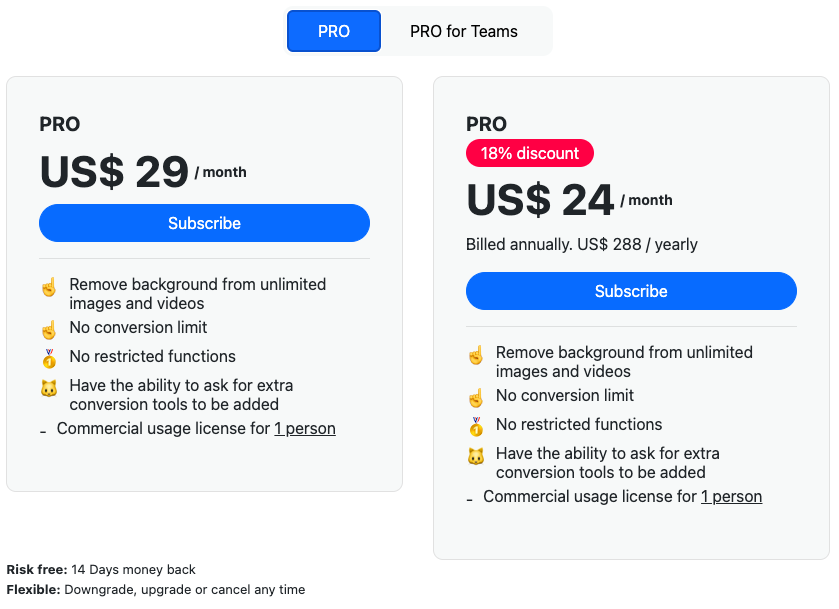Click medal icon beside annual No restricted functions
Image resolution: width=839 pixels, height=609 pixels.
[476, 427]
